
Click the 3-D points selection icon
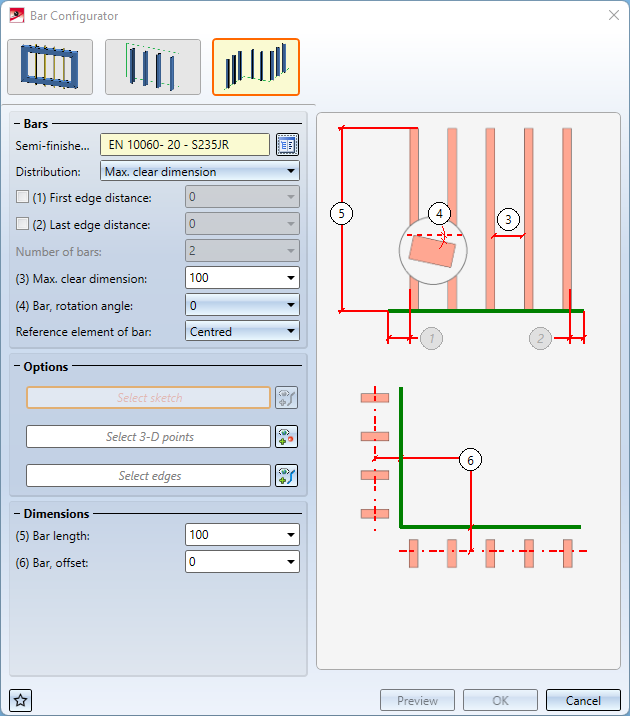tap(287, 437)
